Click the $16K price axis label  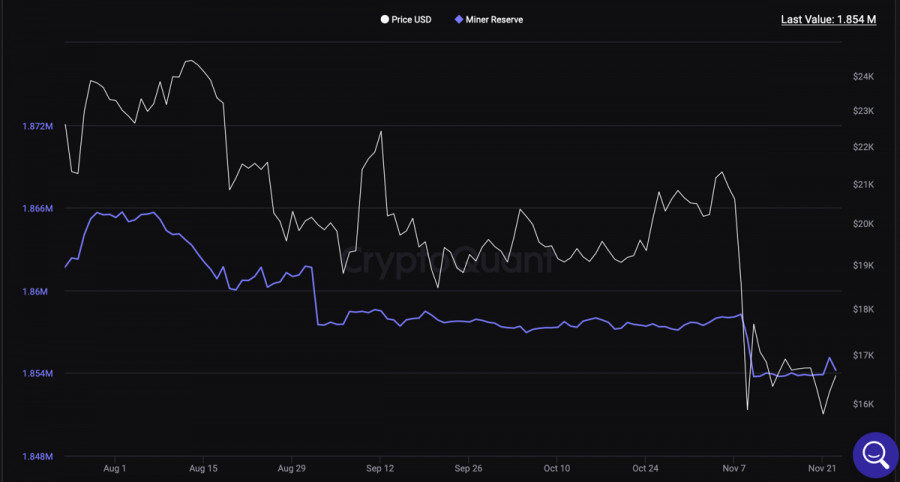pyautogui.click(x=864, y=404)
